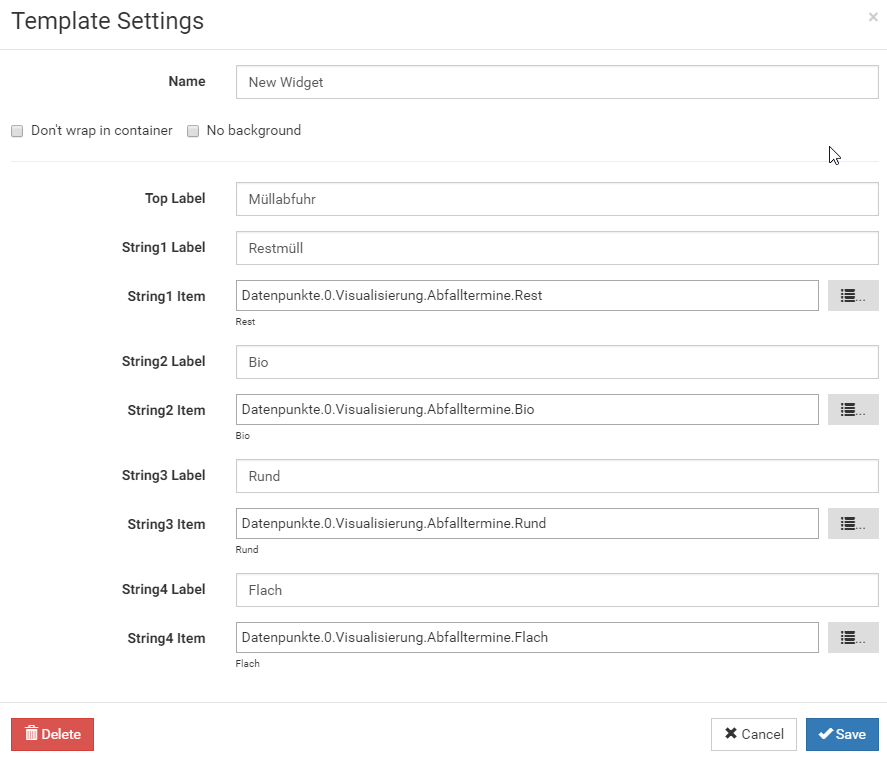Open item picker for String1 Item
The height and width of the screenshot is (764, 887).
[x=852, y=296]
